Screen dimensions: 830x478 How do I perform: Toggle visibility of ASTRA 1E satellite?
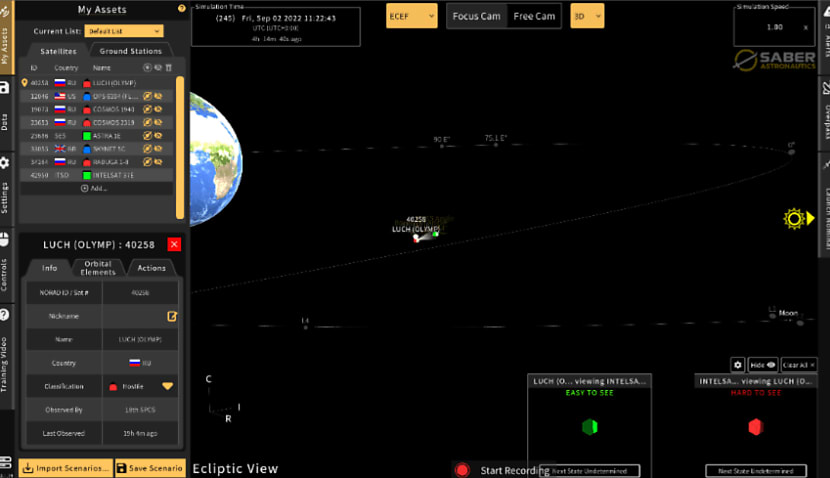[158, 136]
